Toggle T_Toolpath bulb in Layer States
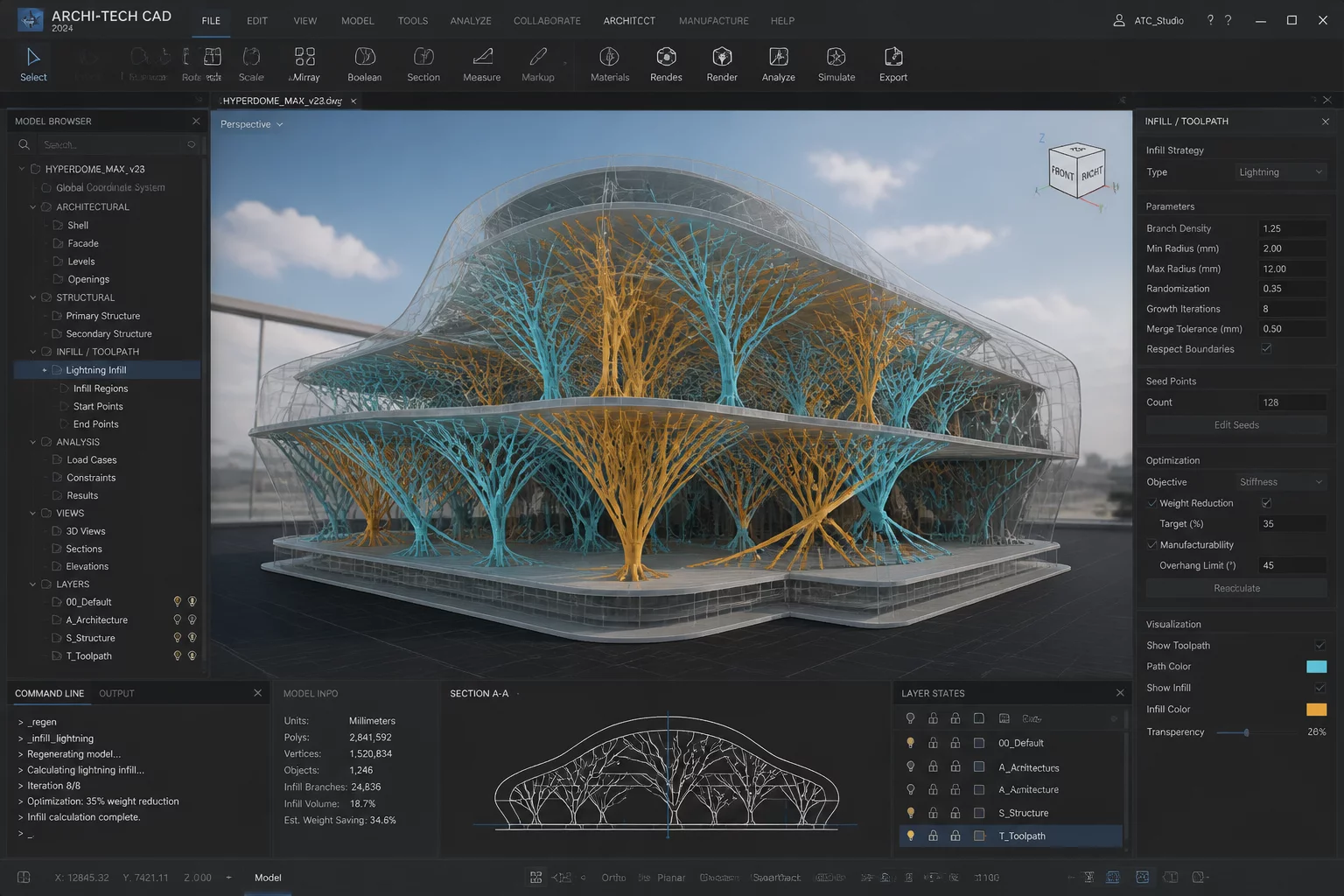 point(911,836)
